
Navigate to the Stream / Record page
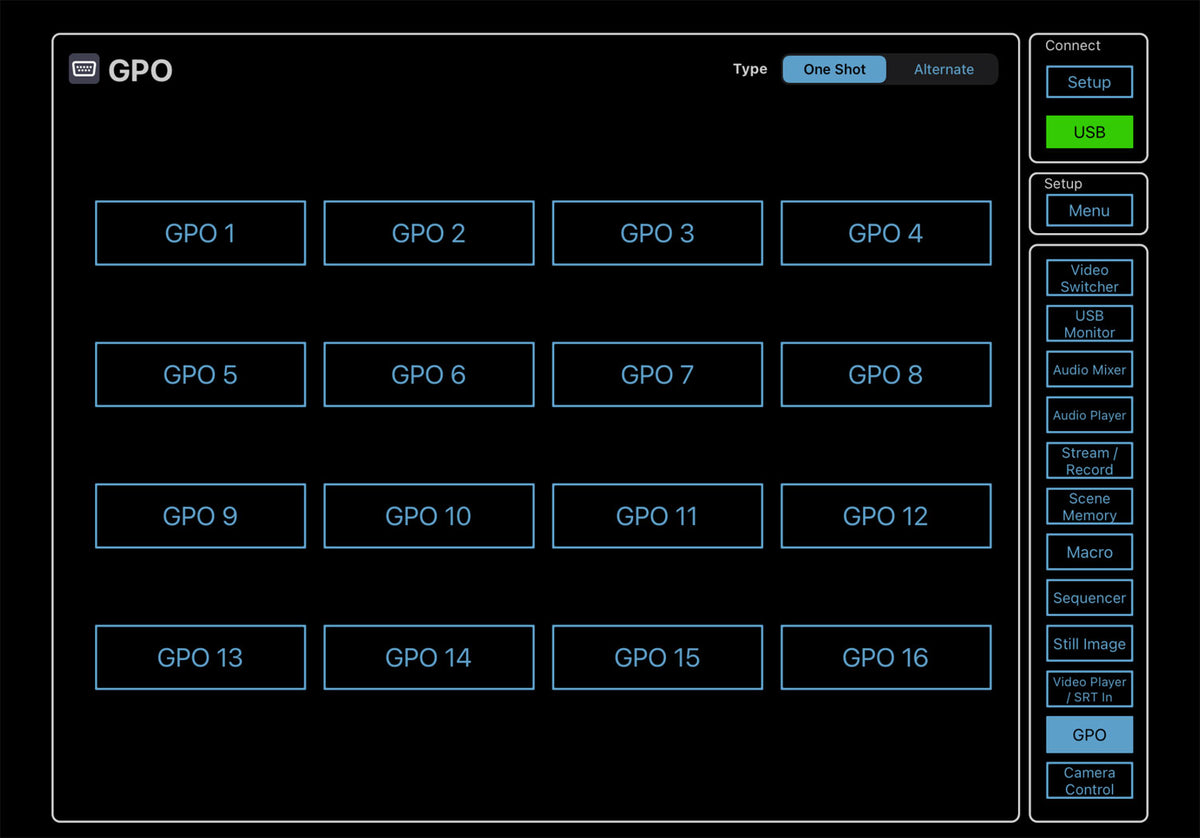pos(1089,461)
